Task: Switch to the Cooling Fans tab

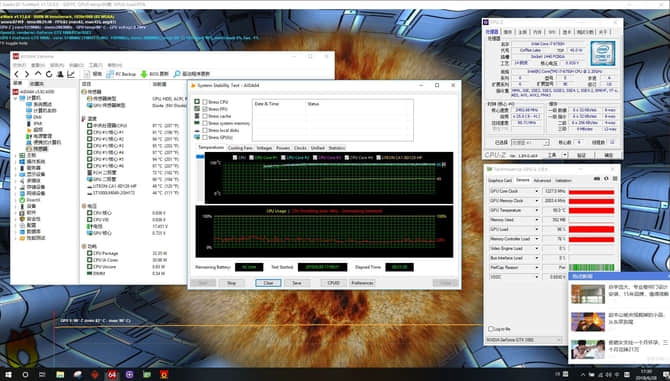Action: pyautogui.click(x=240, y=148)
